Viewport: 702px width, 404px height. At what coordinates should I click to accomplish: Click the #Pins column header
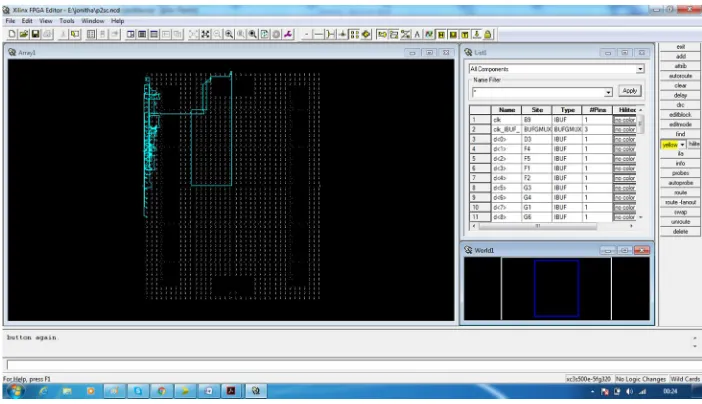click(x=598, y=110)
